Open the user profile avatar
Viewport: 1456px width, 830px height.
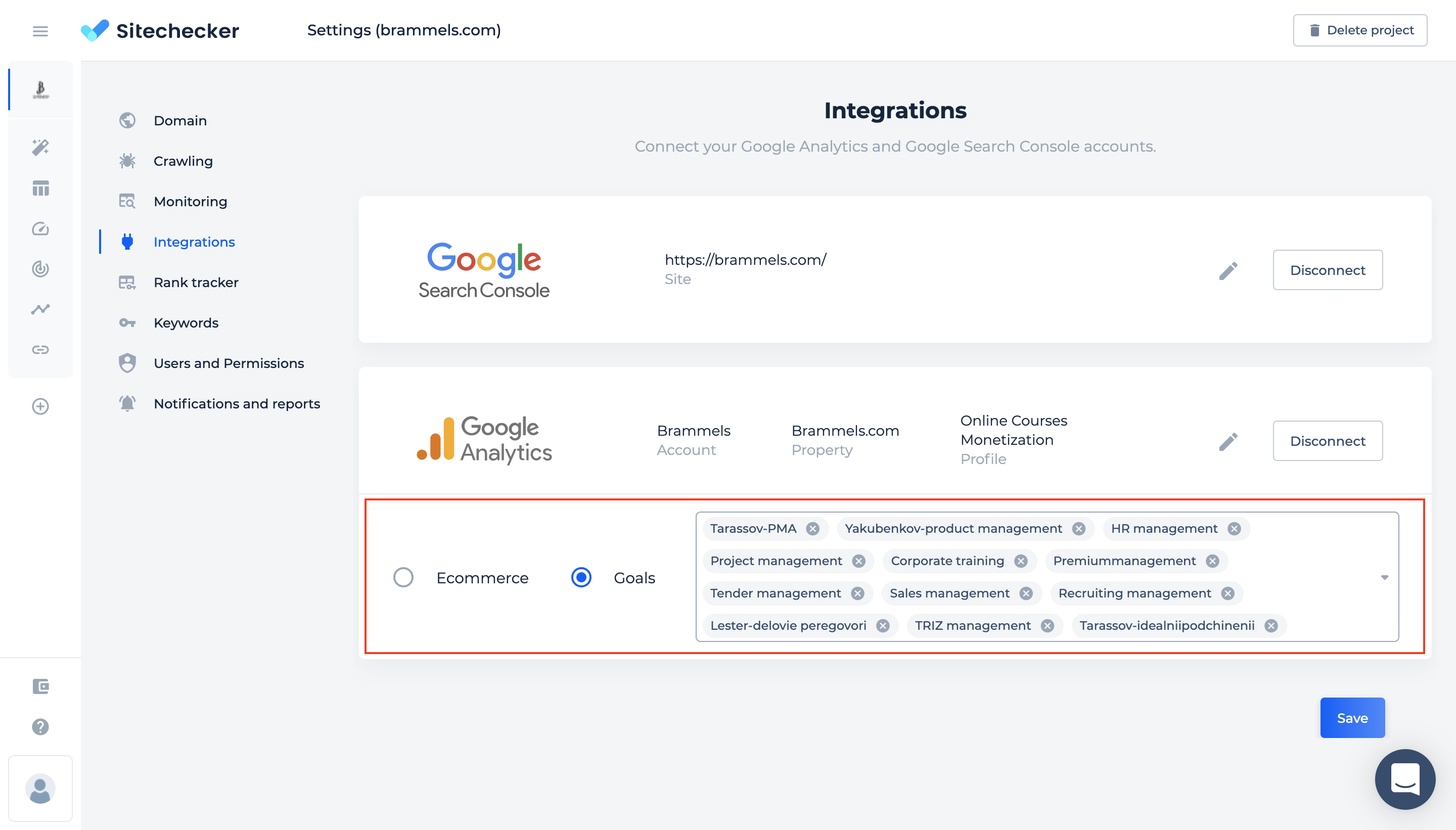tap(40, 789)
